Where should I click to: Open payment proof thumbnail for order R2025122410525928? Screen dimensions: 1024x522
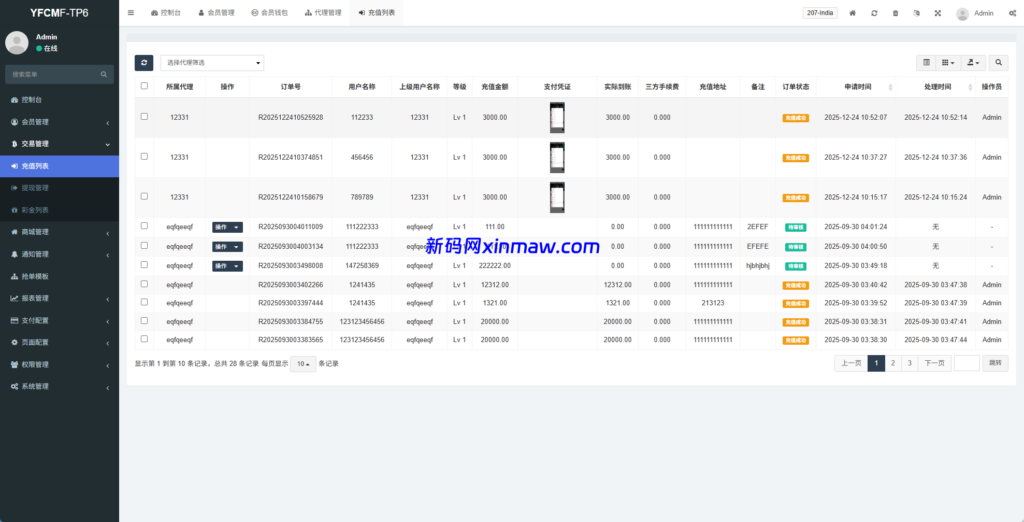(557, 118)
